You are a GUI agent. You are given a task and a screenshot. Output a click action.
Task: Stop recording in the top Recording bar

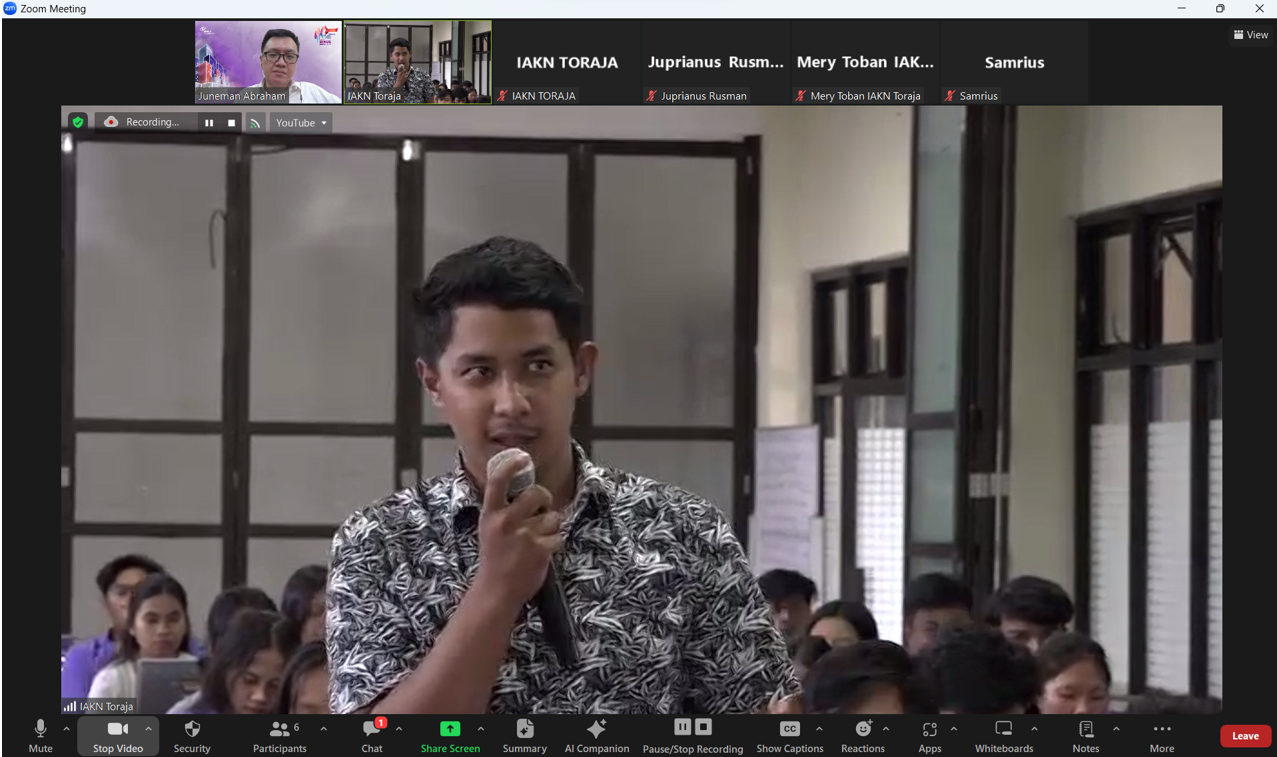coord(231,123)
